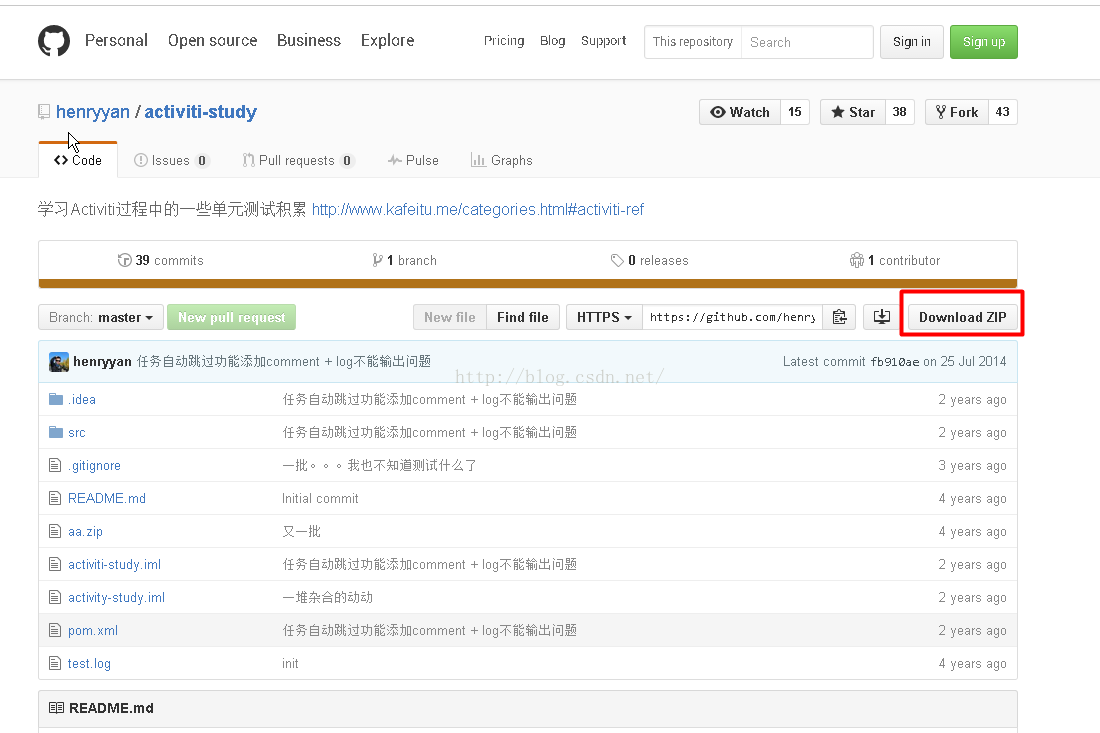Open the Pull requests tab

coord(298,161)
